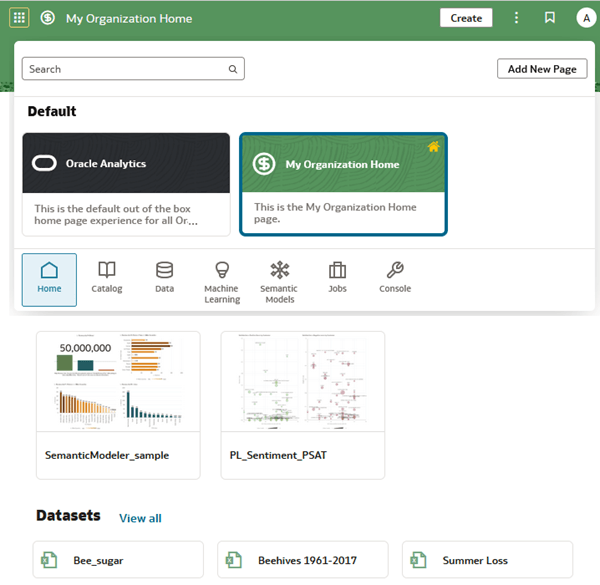The height and width of the screenshot is (585, 600).
Task: Select the Oracle Analytics home page card
Action: tap(126, 184)
